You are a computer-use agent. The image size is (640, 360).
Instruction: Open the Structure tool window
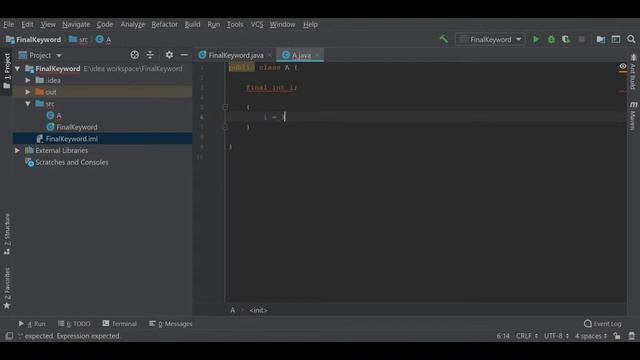pos(7,234)
